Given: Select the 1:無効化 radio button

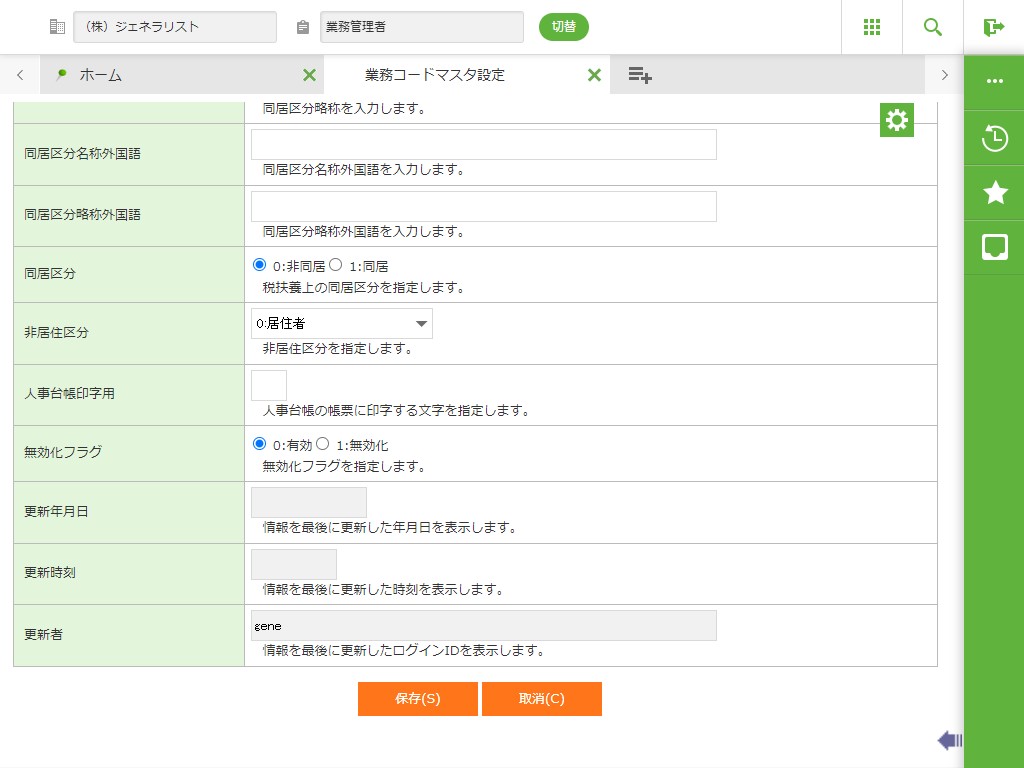Looking at the screenshot, I should click(323, 444).
